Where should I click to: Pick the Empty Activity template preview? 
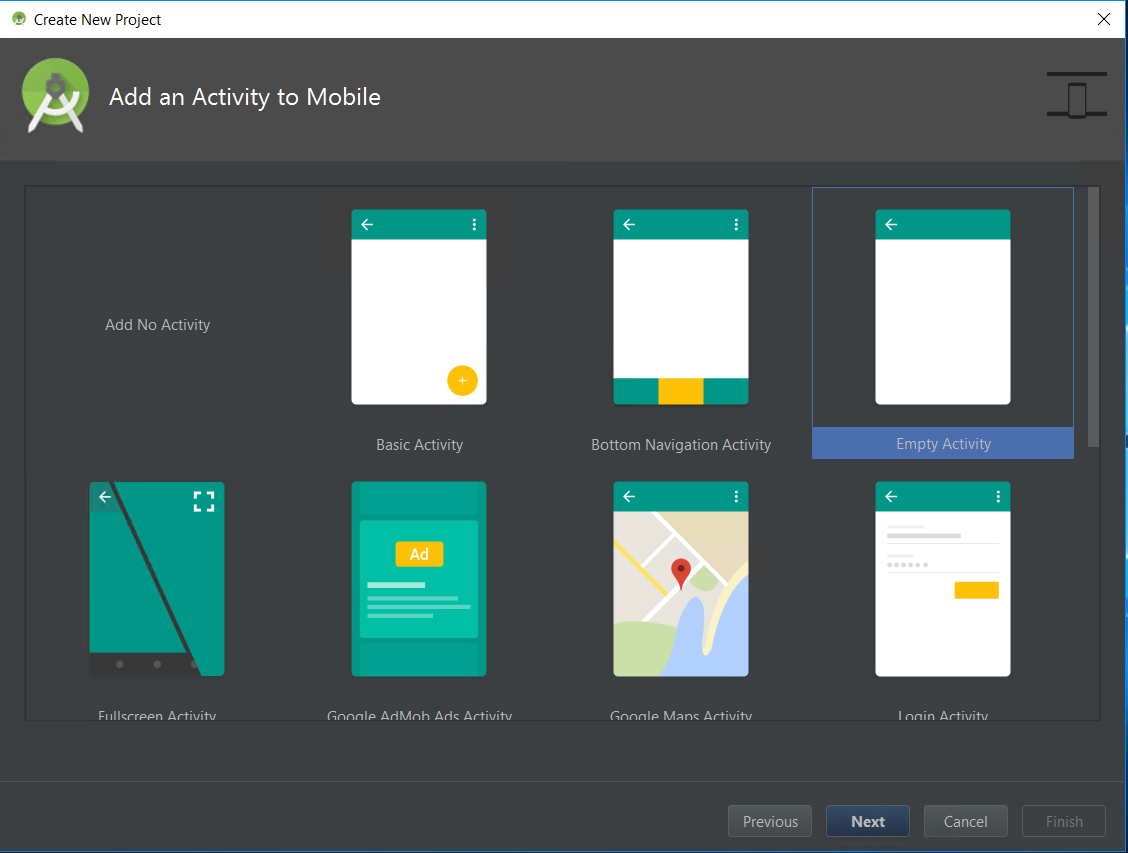click(x=942, y=307)
